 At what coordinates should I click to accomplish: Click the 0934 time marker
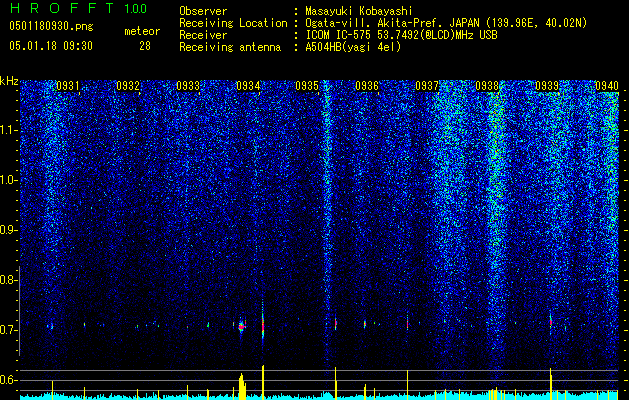pos(248,85)
